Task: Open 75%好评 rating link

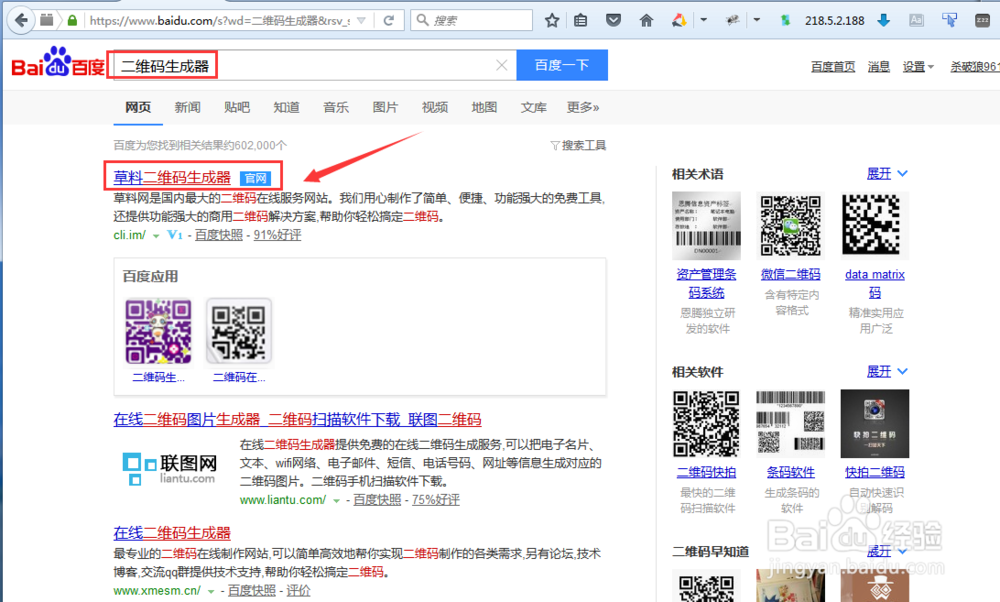Action: (x=436, y=500)
